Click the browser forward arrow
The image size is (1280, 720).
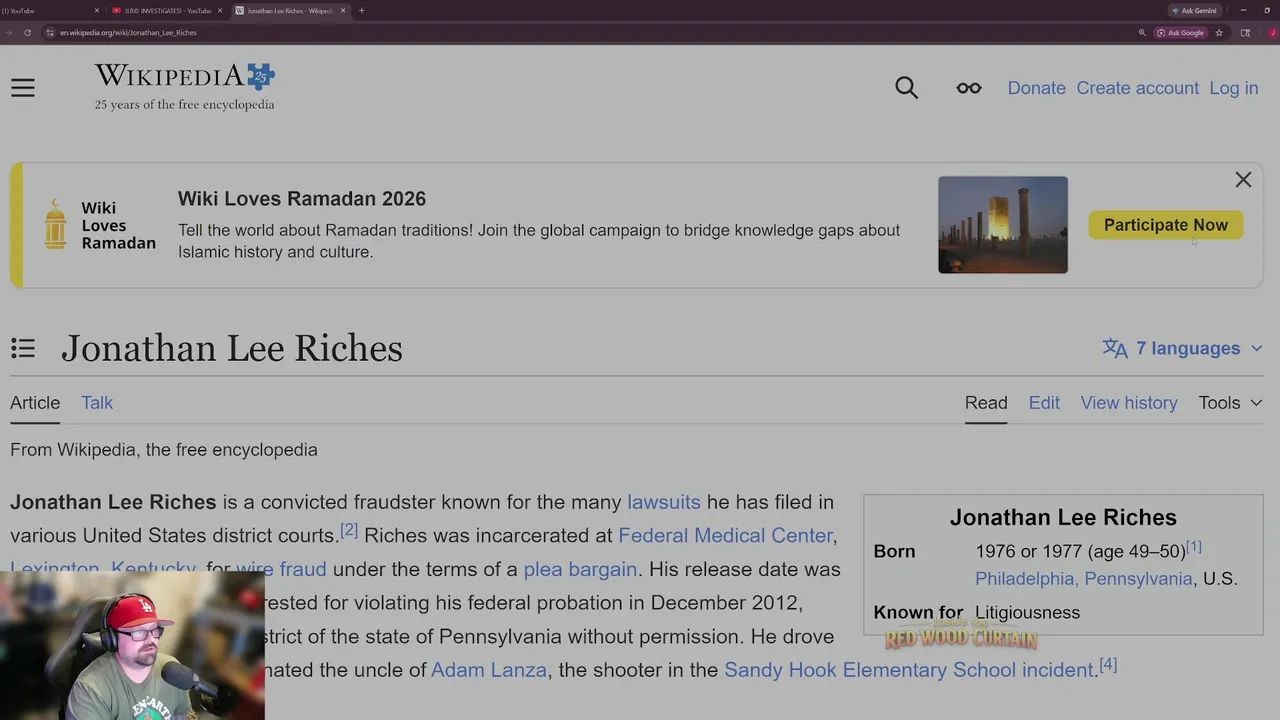click(9, 33)
